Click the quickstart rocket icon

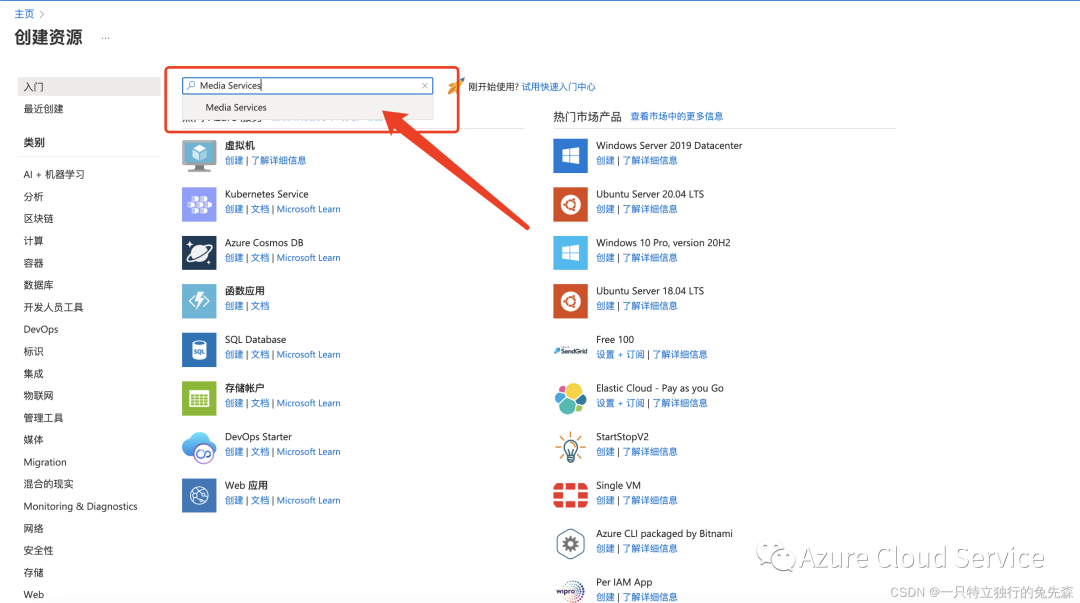(x=455, y=86)
